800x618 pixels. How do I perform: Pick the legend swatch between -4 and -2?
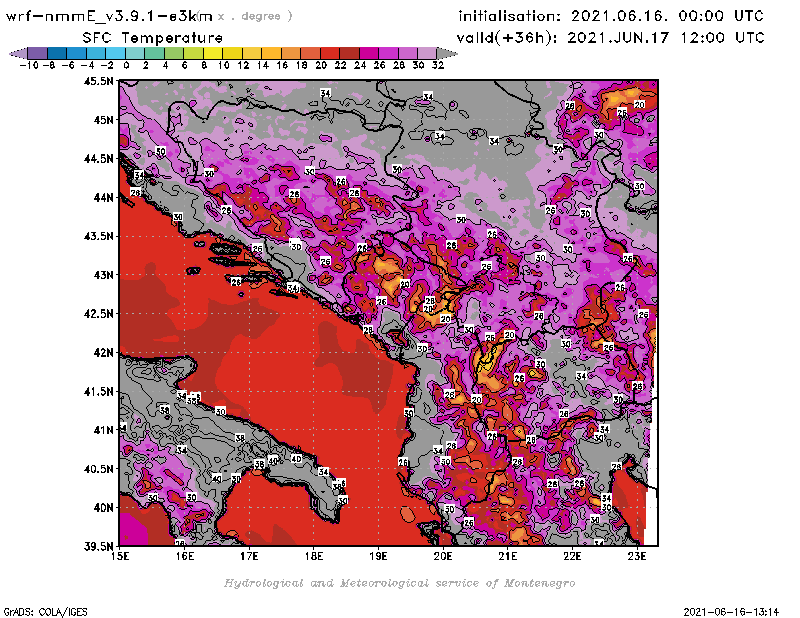pos(96,53)
